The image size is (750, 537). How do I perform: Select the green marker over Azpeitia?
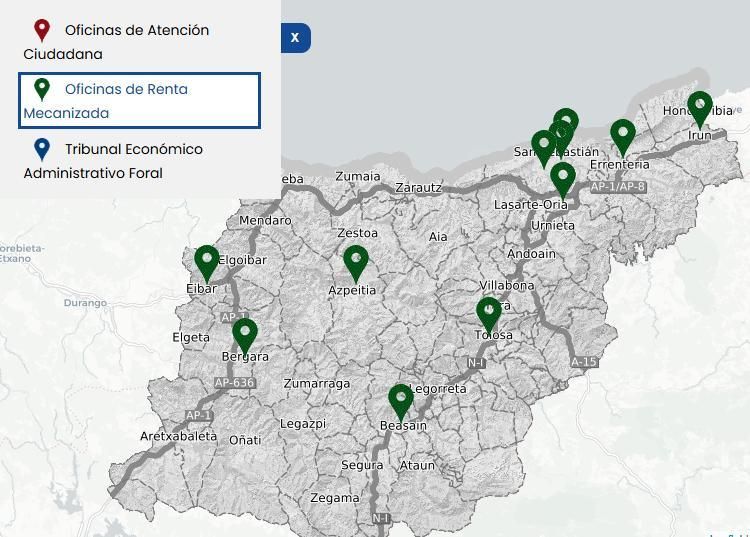[356, 262]
